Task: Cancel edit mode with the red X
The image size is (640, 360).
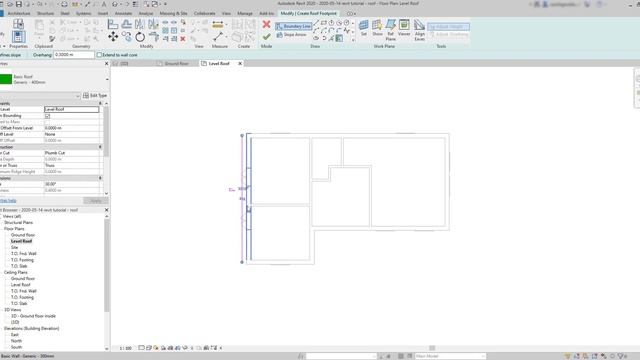Action: (267, 24)
